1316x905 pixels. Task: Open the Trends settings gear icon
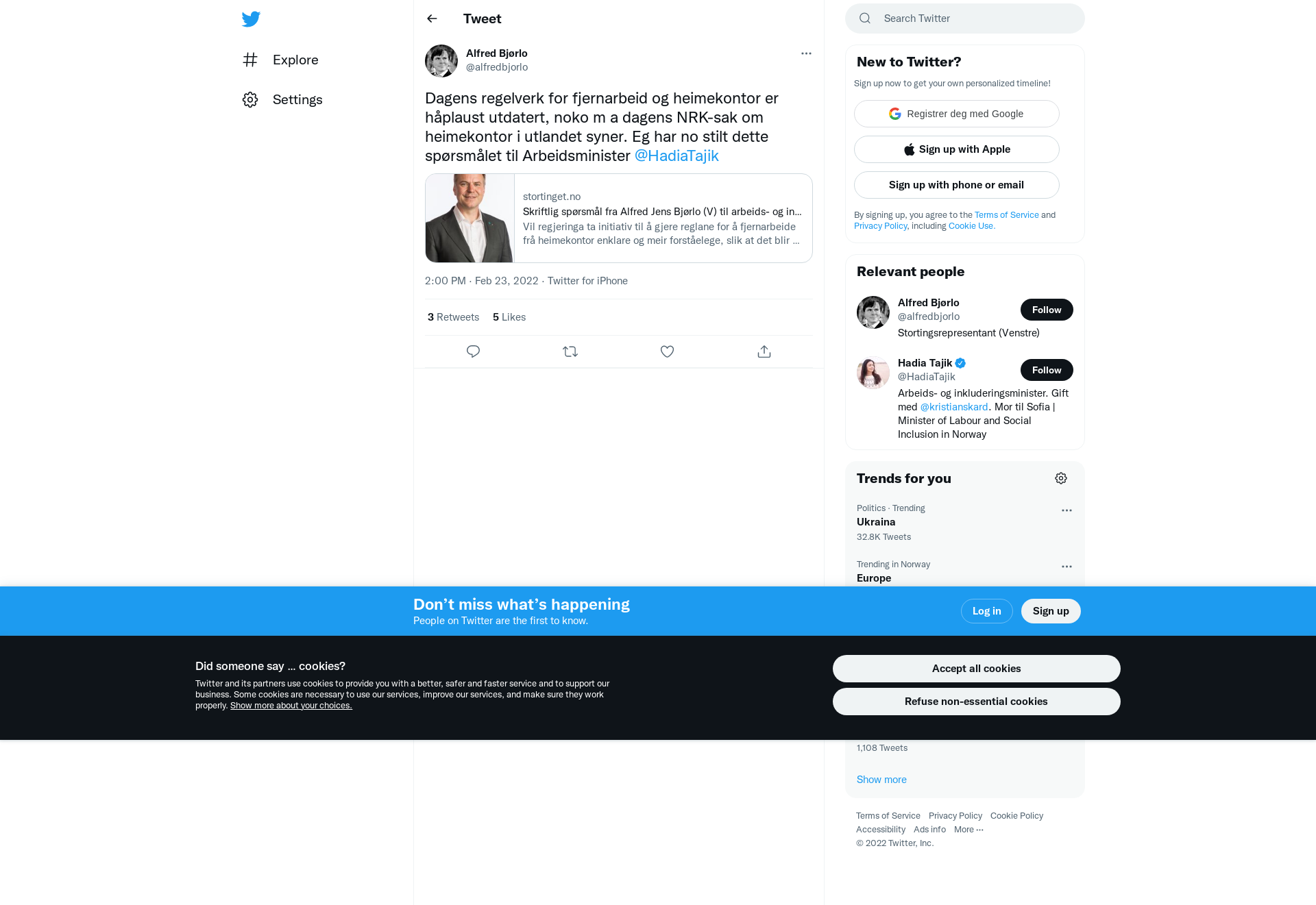coord(1061,478)
